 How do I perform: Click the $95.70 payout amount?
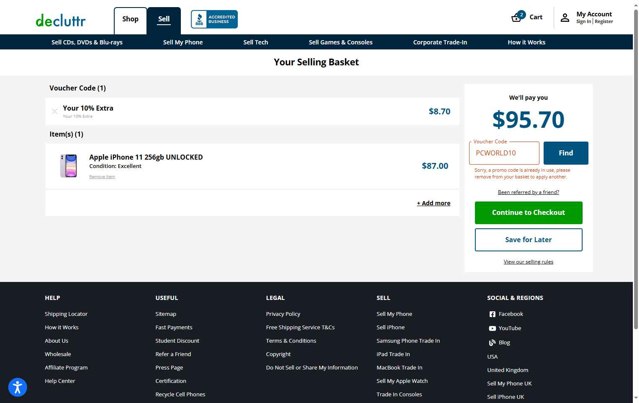click(x=528, y=119)
